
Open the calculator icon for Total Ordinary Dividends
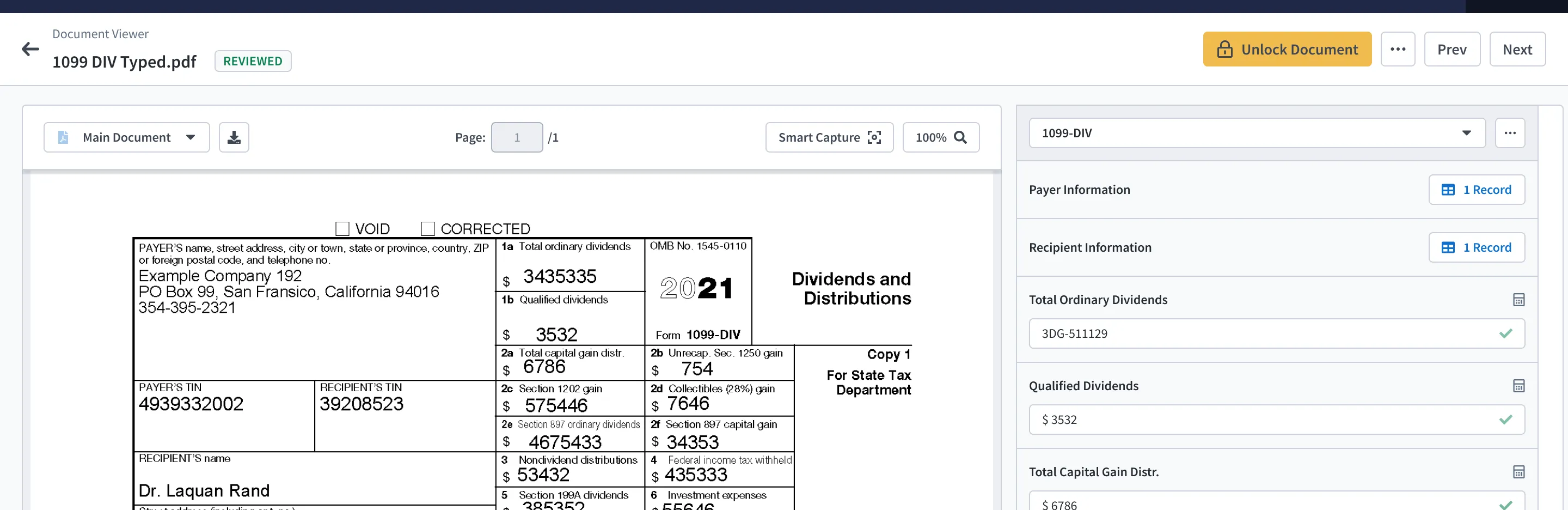point(1518,299)
